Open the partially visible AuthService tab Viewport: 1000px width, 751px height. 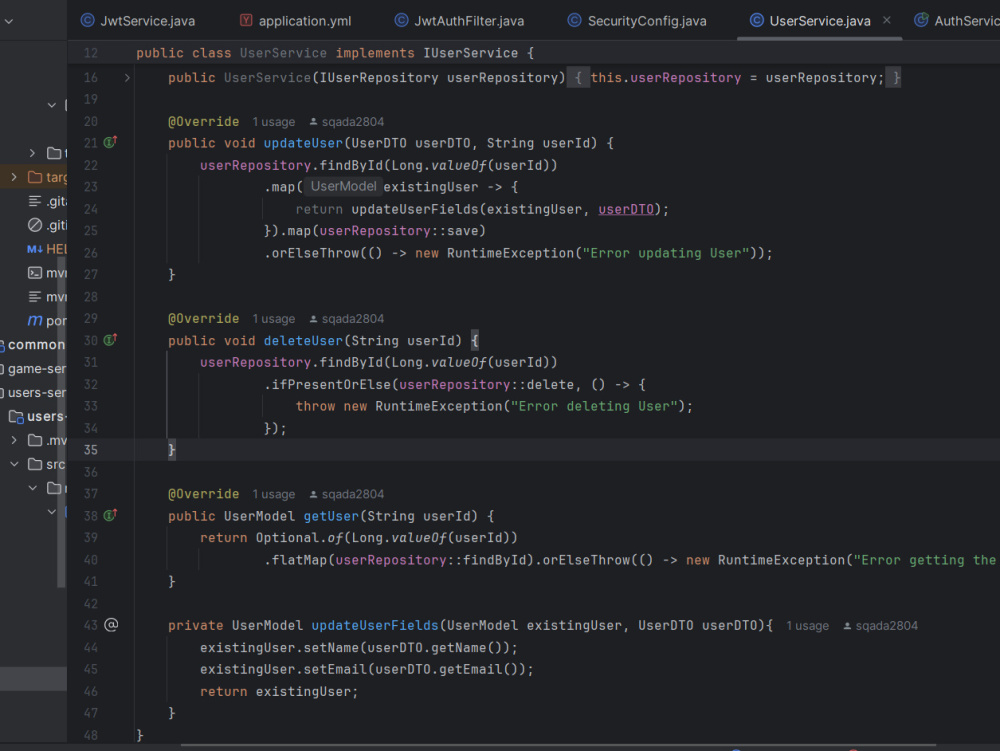click(x=957, y=21)
